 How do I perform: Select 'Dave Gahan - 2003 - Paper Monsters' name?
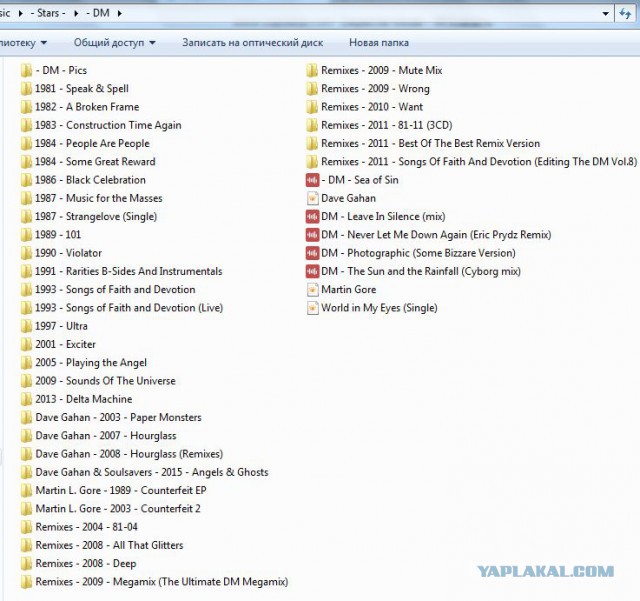[x=118, y=418]
